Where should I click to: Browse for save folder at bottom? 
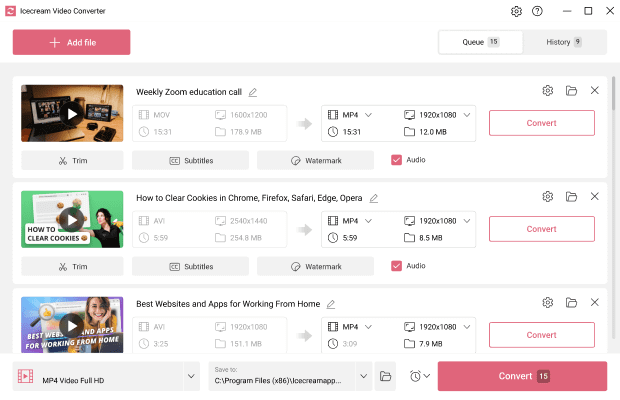(386, 376)
